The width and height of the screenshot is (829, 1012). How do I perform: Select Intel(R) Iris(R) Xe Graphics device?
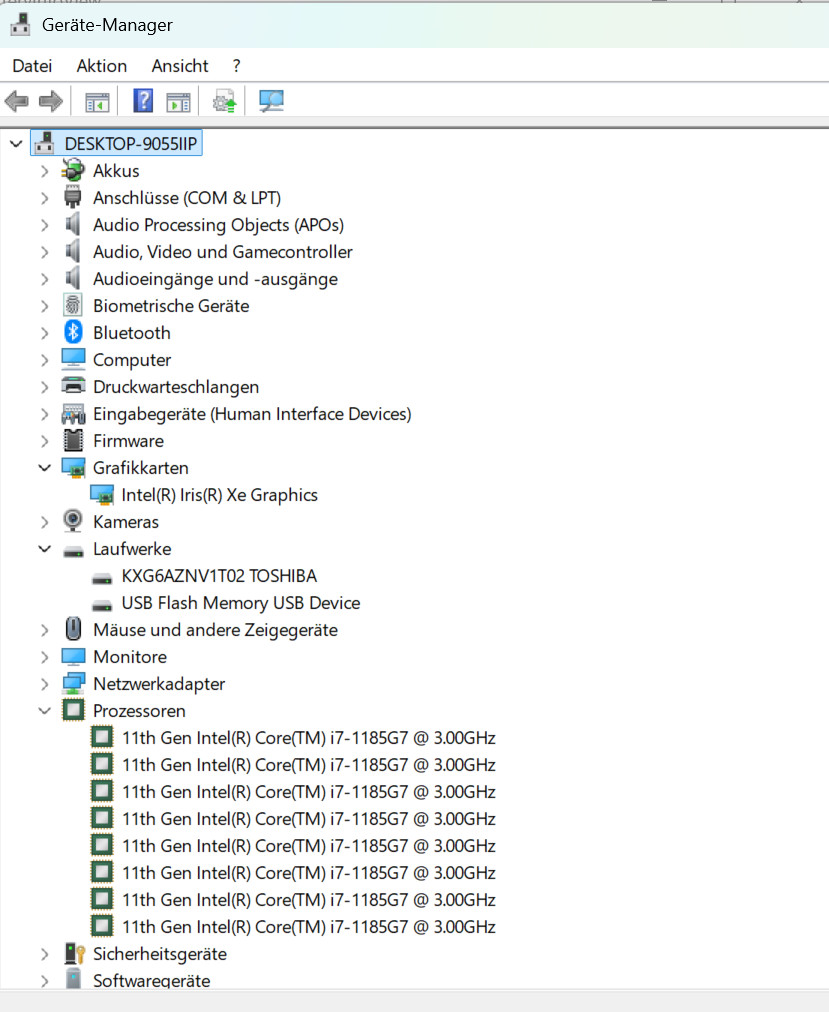click(x=220, y=495)
